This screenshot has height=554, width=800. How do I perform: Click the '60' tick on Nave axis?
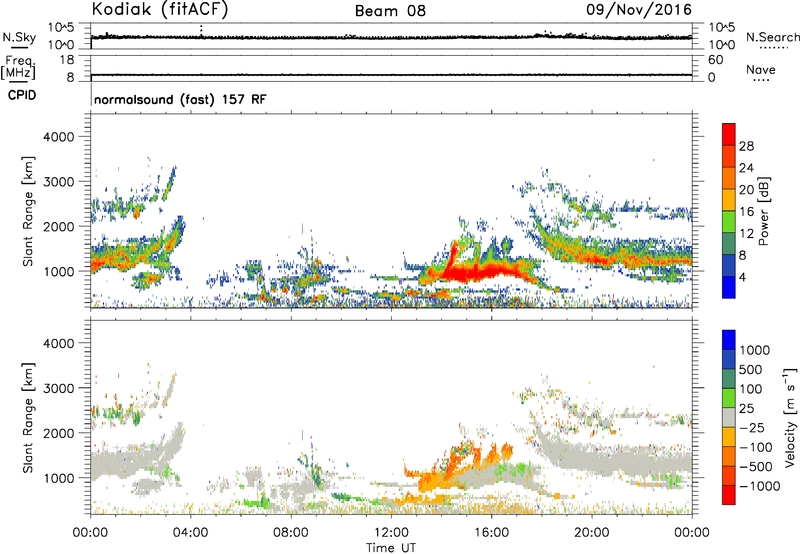pyautogui.click(x=715, y=60)
